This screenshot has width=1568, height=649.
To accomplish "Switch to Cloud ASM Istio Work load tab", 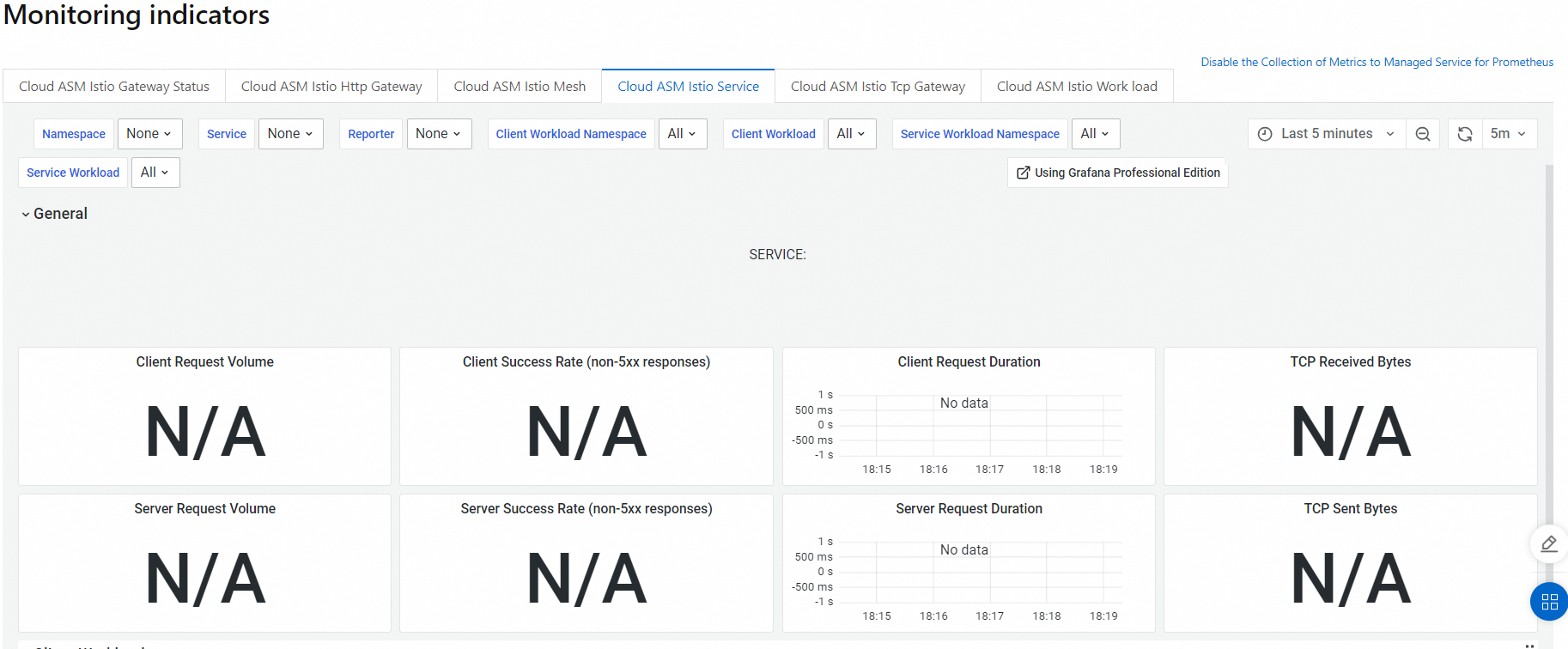I will click(1077, 86).
